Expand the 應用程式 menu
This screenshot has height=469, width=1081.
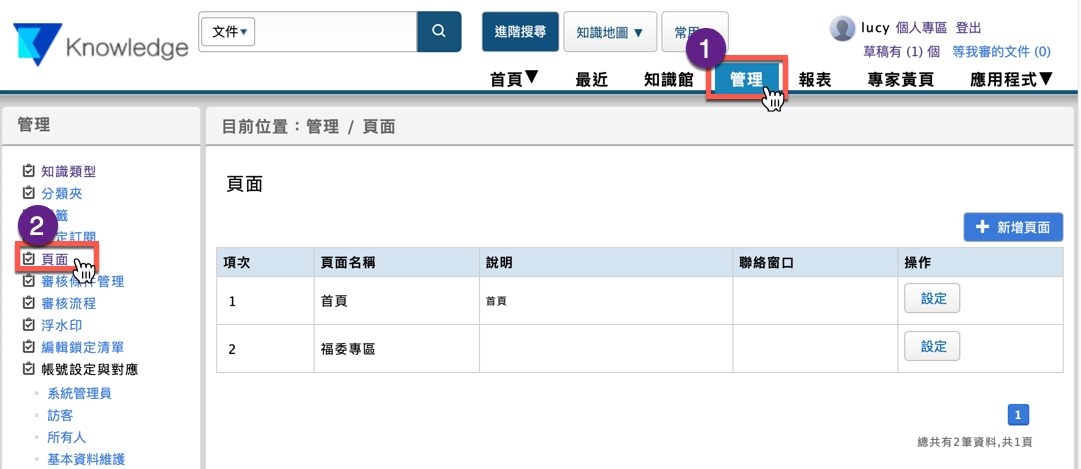tap(1011, 79)
